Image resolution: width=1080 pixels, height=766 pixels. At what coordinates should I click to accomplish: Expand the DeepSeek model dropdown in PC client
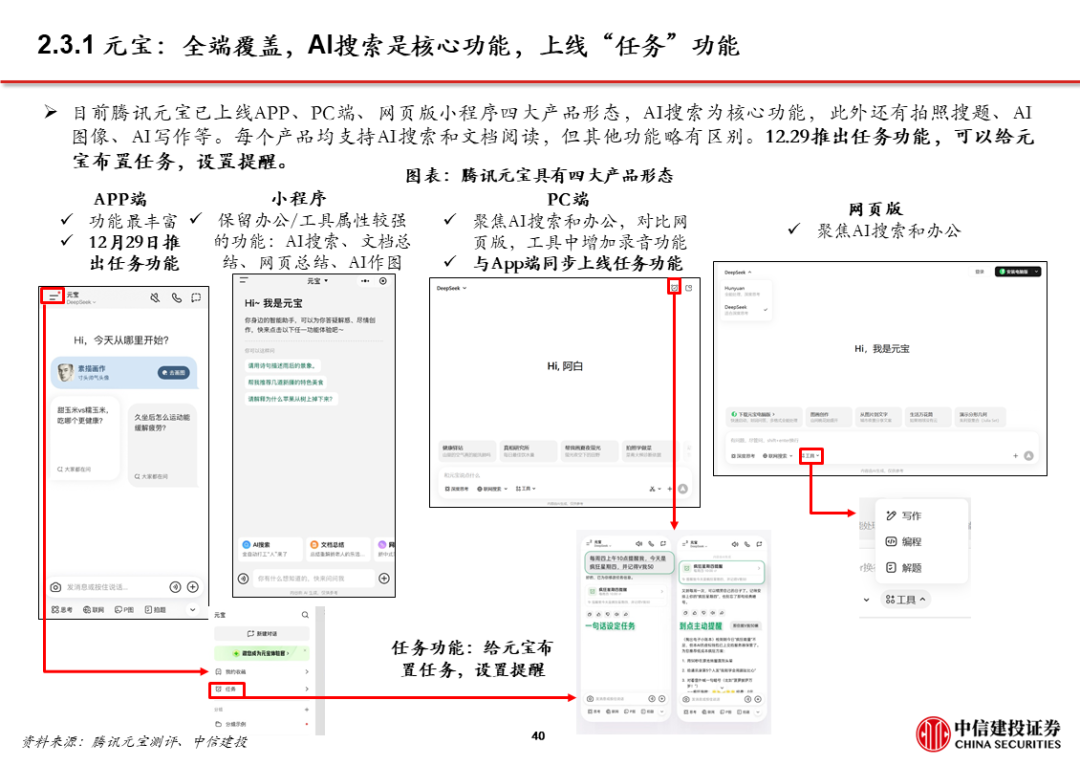pos(452,288)
